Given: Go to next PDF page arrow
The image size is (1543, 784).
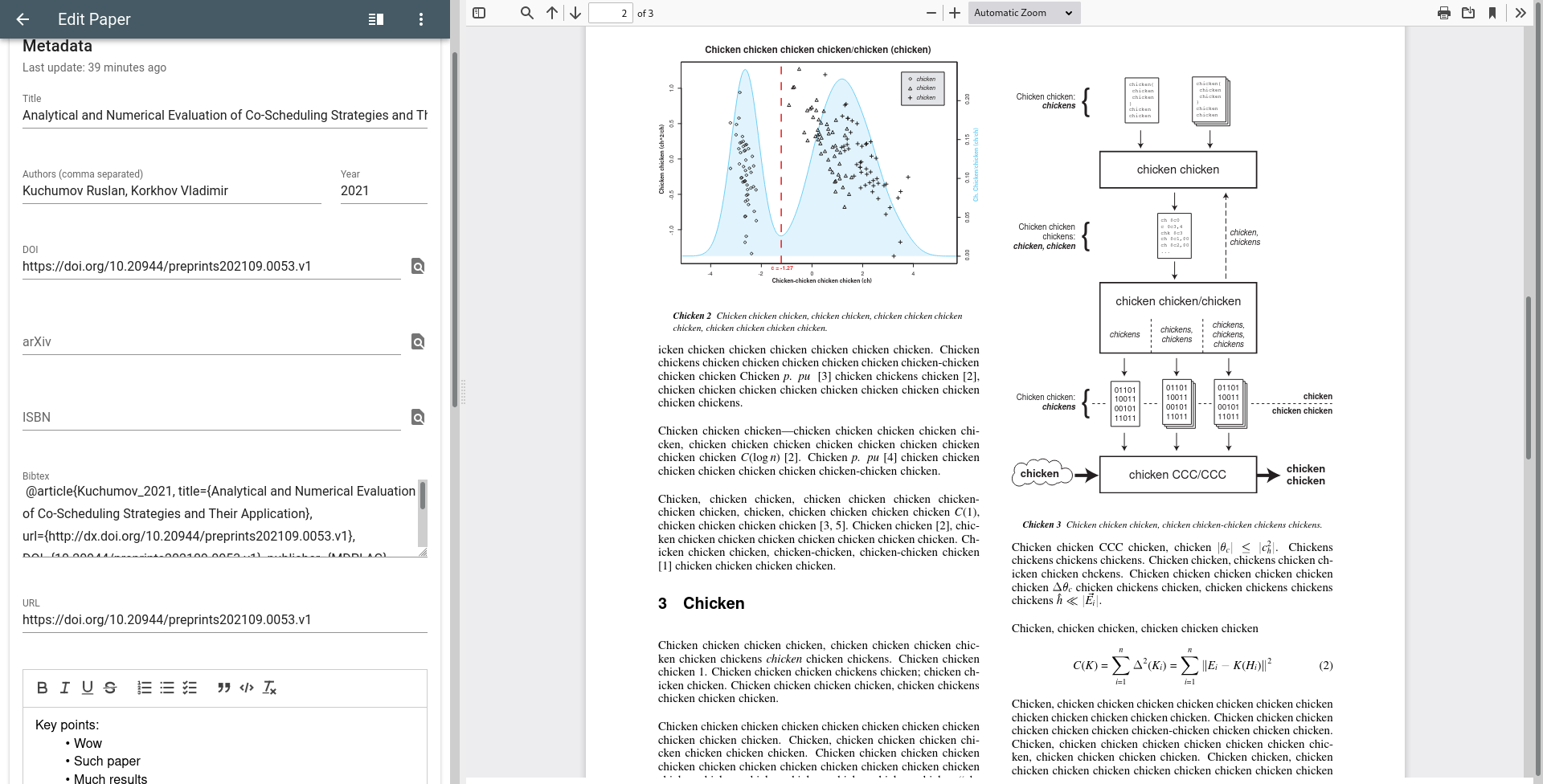Looking at the screenshot, I should coord(575,13).
